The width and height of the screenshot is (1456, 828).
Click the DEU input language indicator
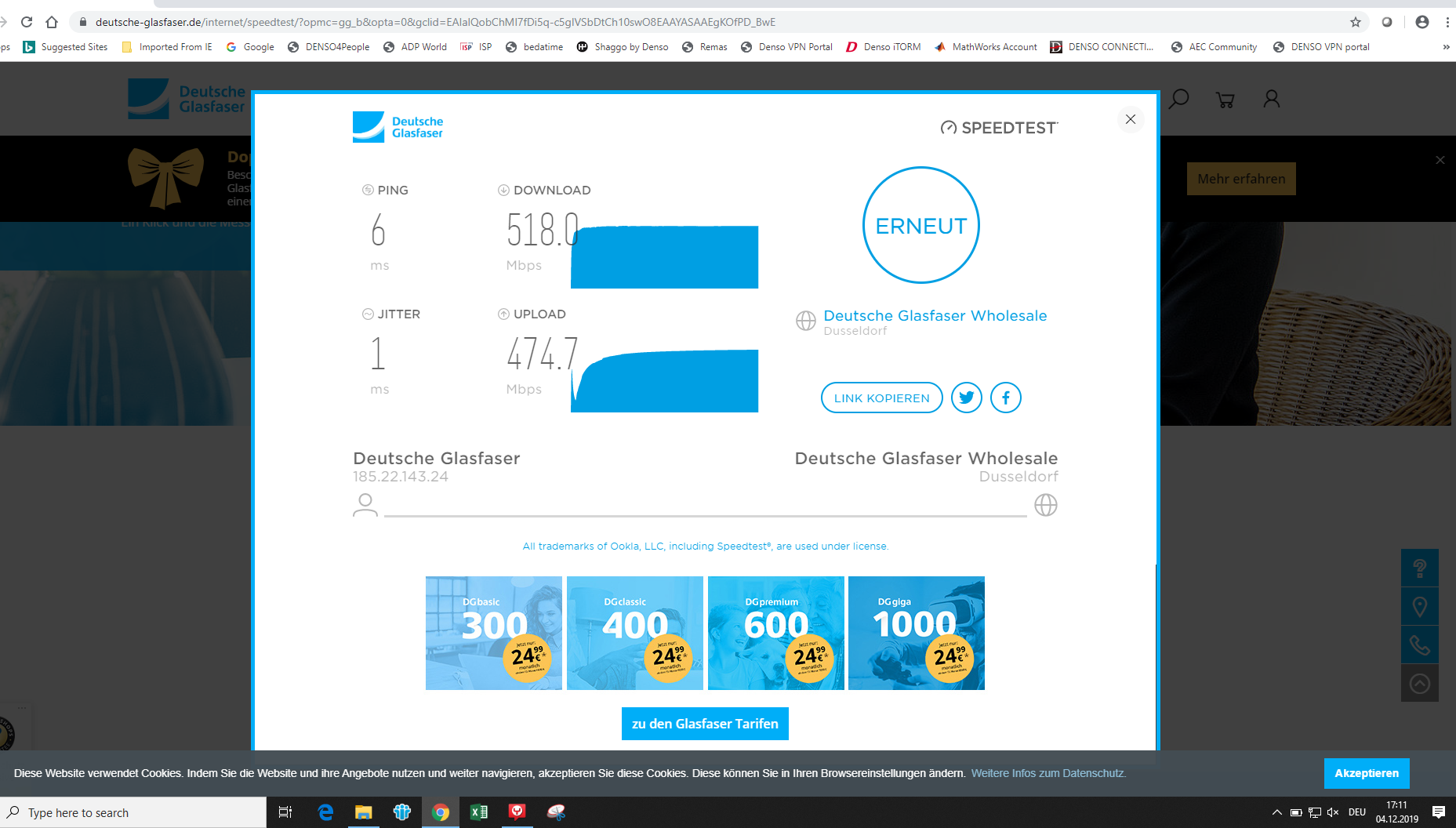click(1357, 812)
